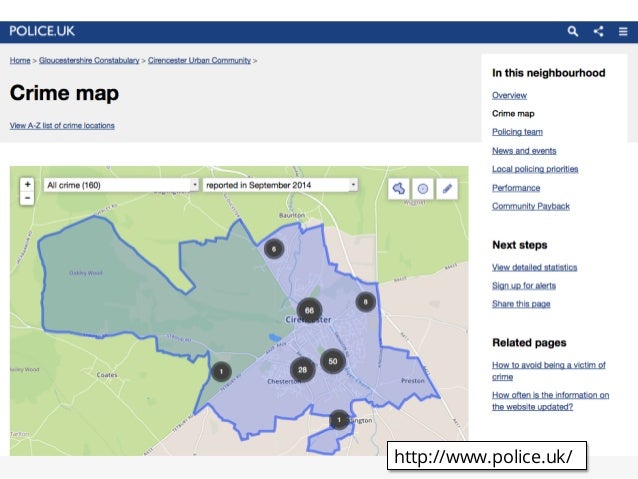Open reported in September 2014 dropdown
This screenshot has height=479, width=638.
pos(280,185)
